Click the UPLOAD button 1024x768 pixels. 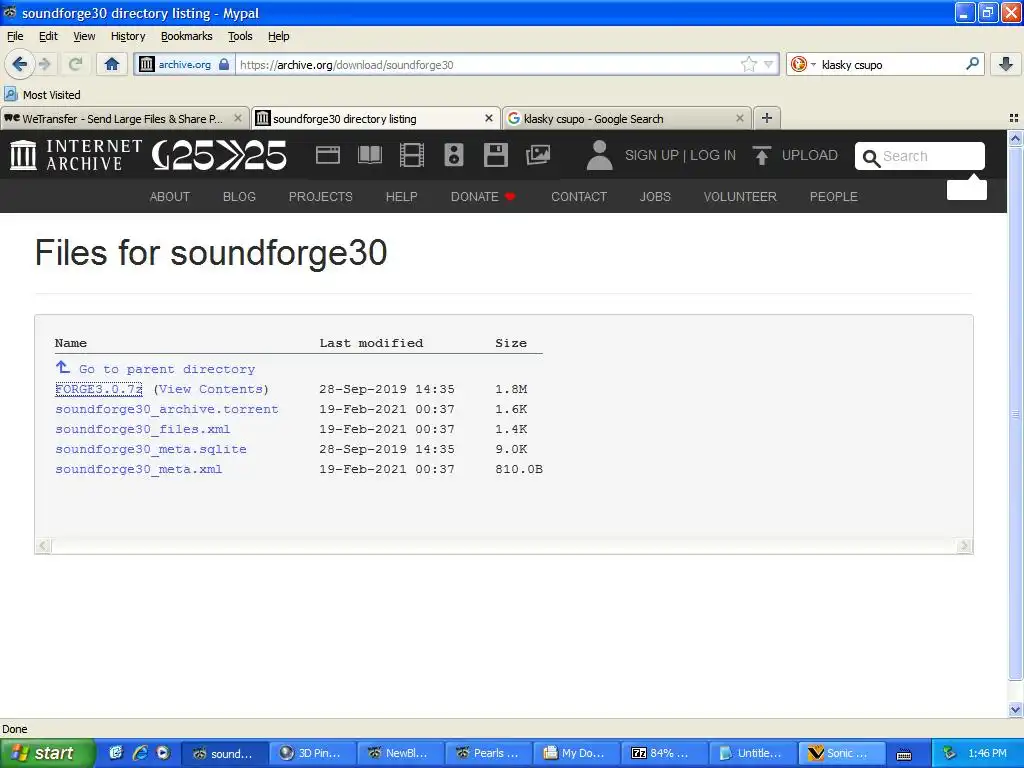[x=795, y=155]
